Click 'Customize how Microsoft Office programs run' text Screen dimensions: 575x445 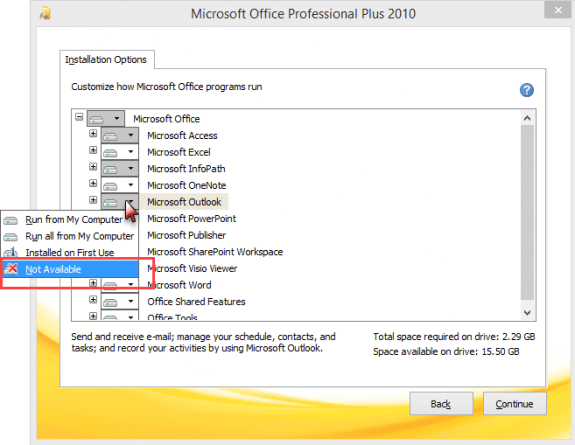(x=166, y=87)
